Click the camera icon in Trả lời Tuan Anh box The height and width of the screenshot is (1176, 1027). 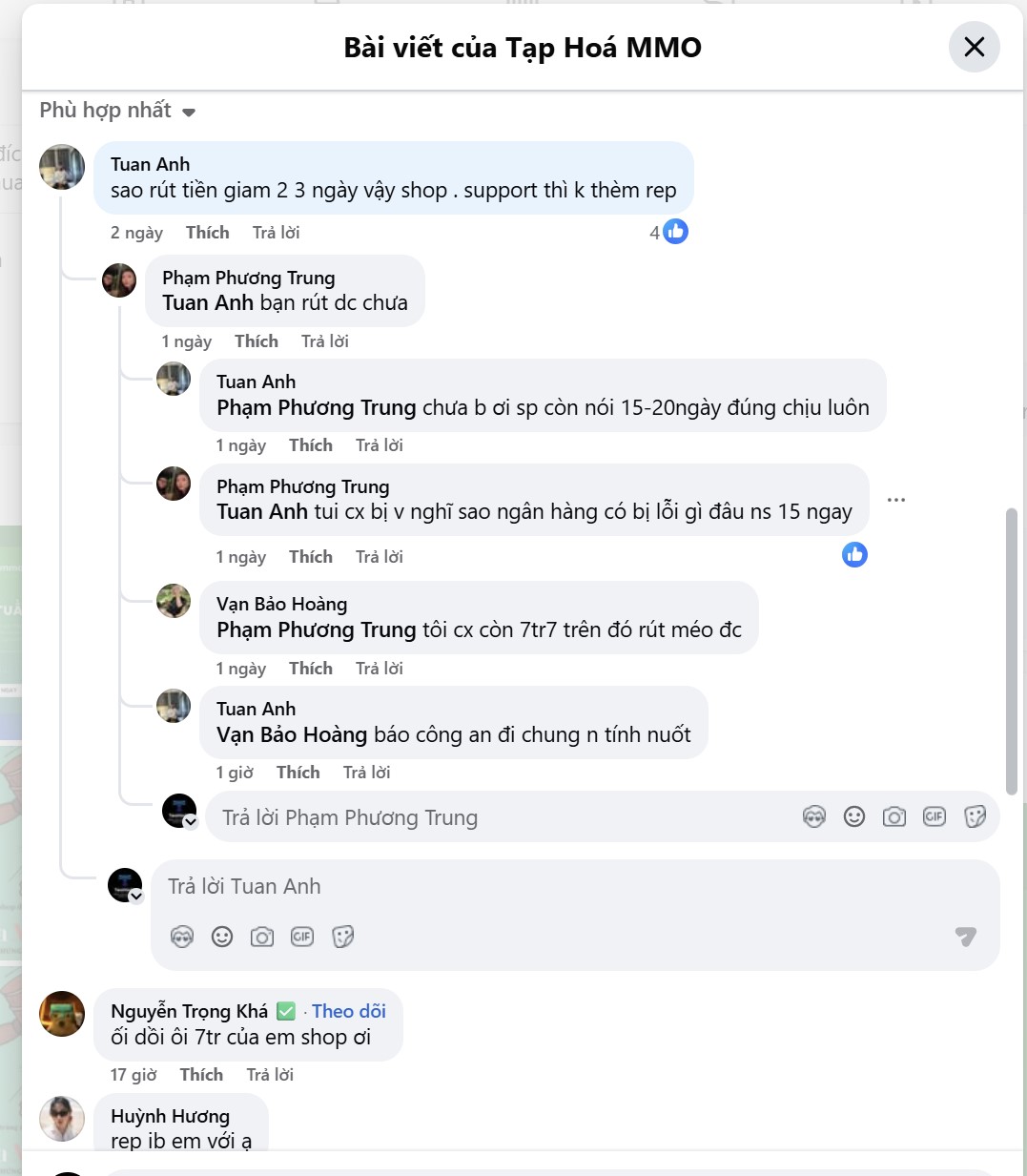262,937
